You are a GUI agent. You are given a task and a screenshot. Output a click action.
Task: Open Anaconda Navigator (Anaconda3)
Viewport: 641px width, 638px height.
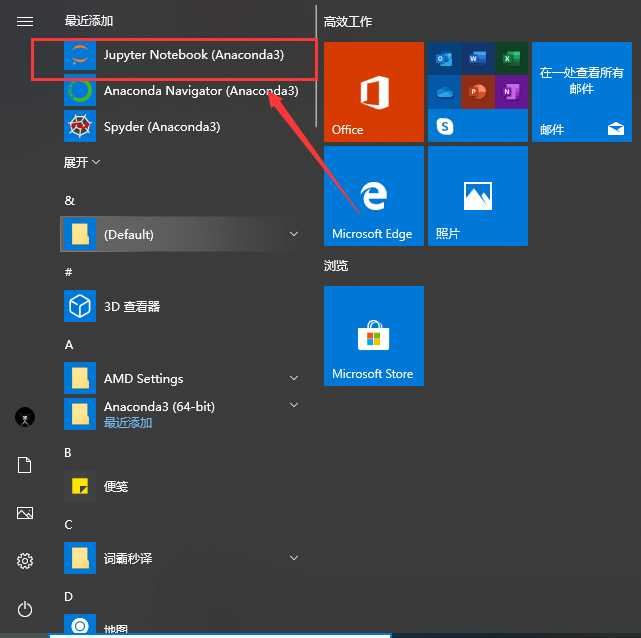182,91
